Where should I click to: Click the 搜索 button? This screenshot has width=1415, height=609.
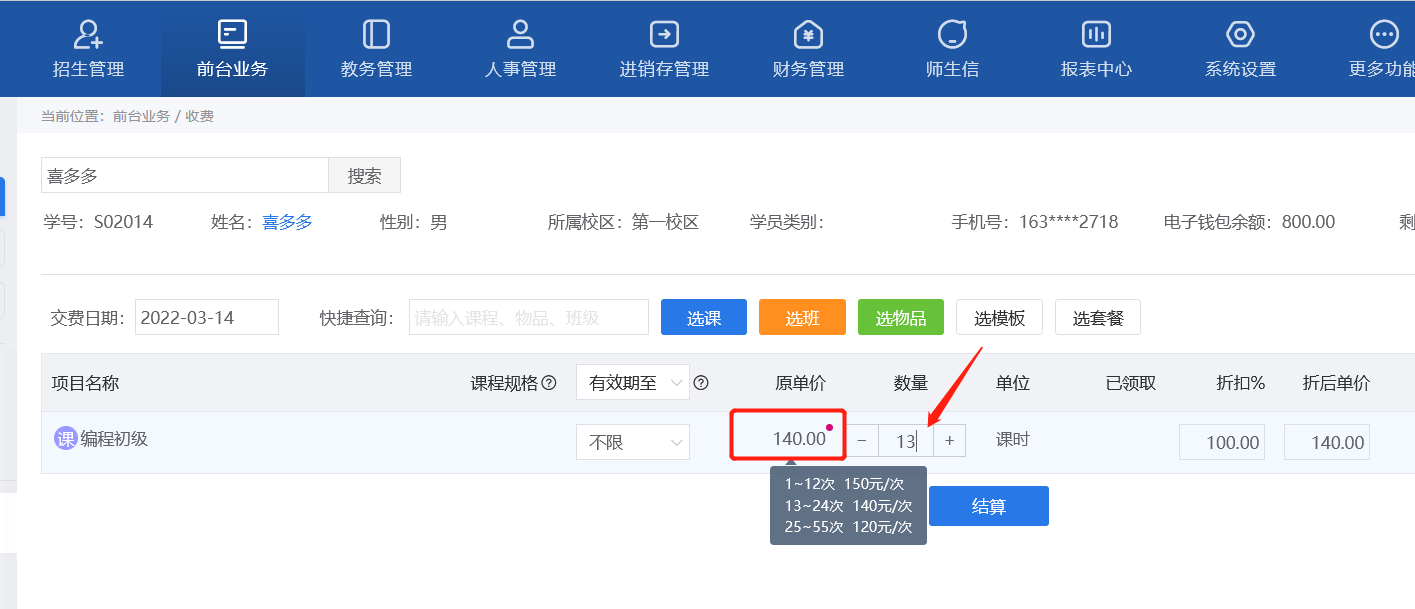(x=364, y=174)
